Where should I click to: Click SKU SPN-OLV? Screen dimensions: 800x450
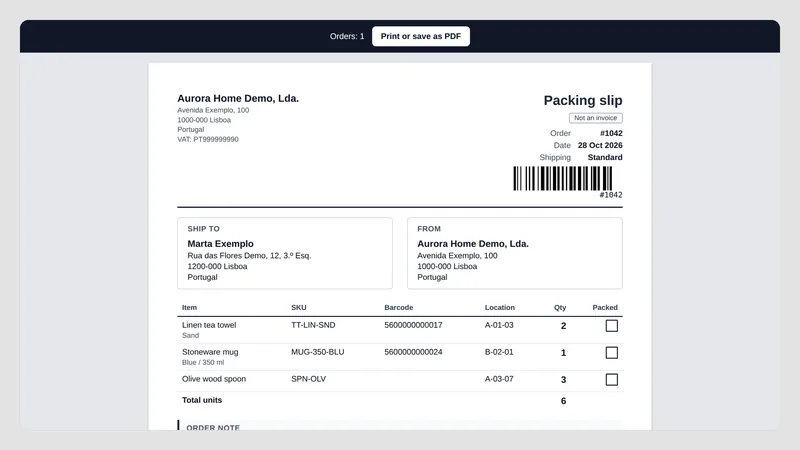pyautogui.click(x=308, y=379)
